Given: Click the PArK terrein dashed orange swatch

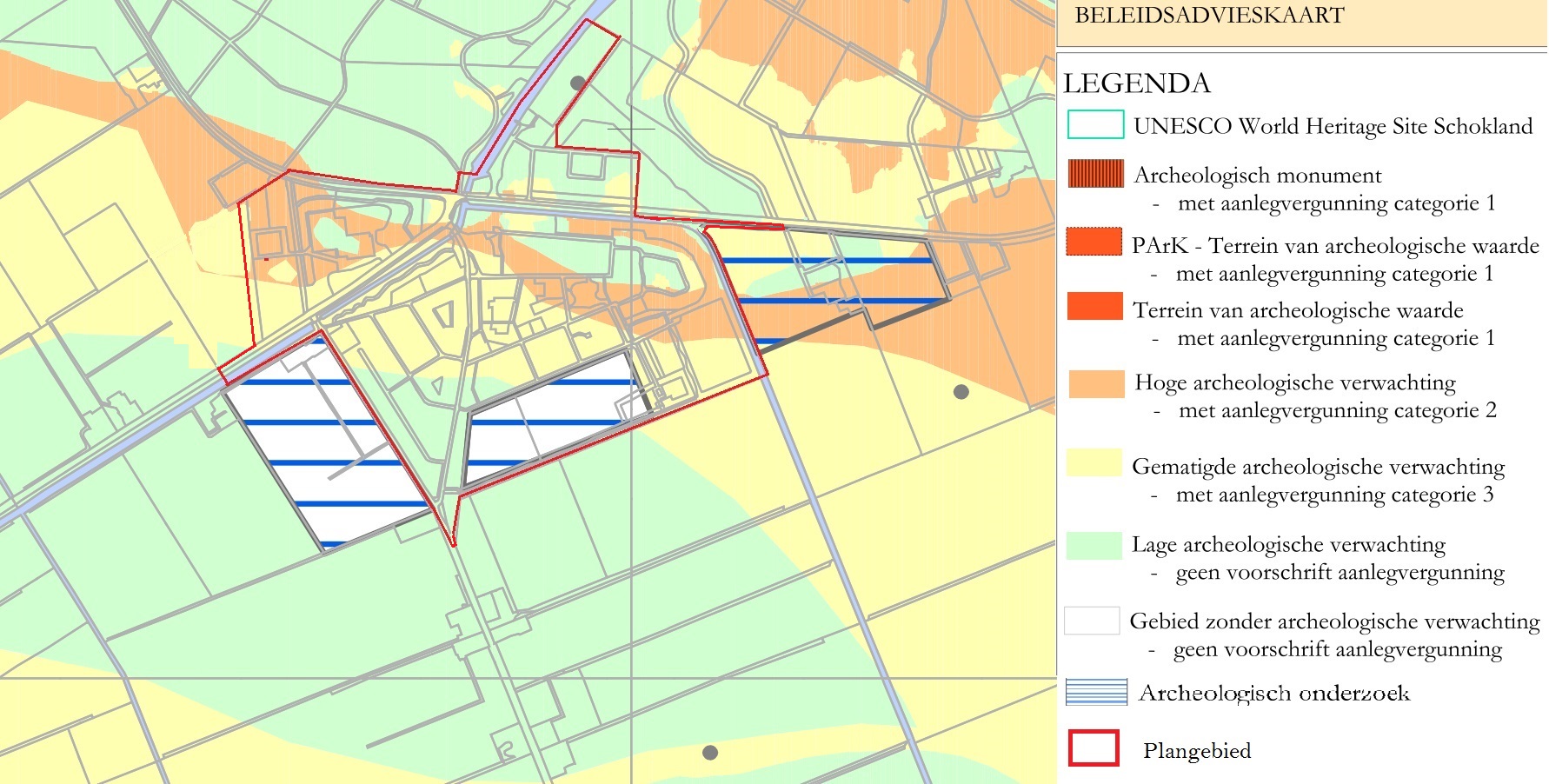Looking at the screenshot, I should pyautogui.click(x=1094, y=242).
